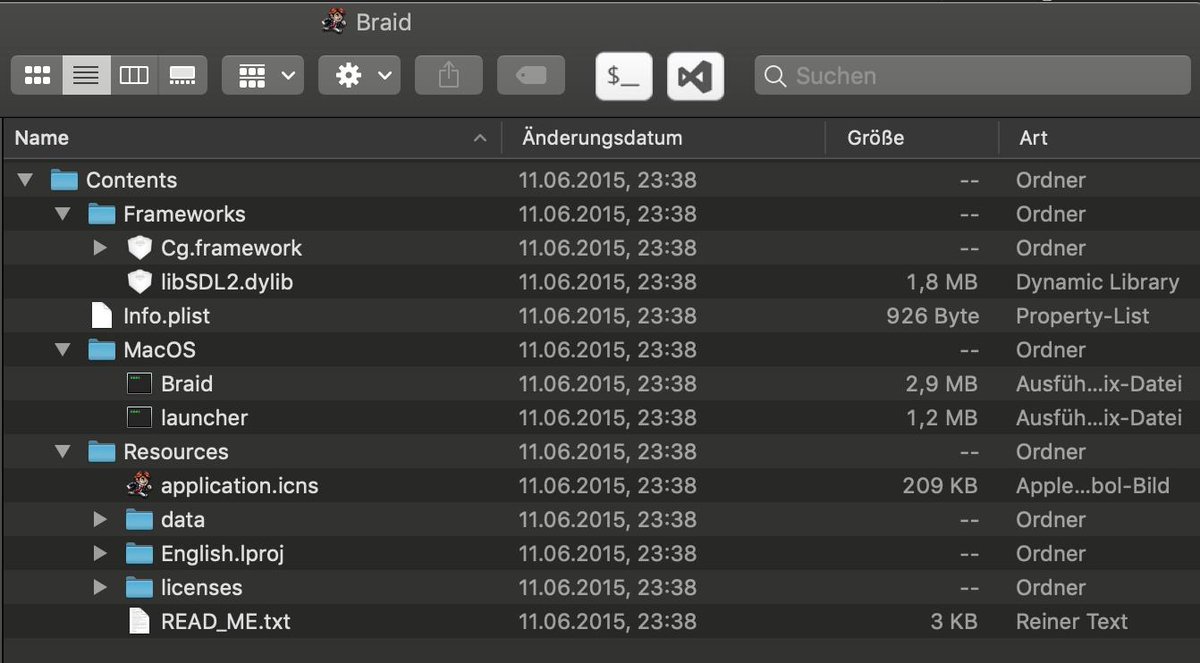Select the READ_ME.txt file name
The image size is (1200, 663).
226,622
